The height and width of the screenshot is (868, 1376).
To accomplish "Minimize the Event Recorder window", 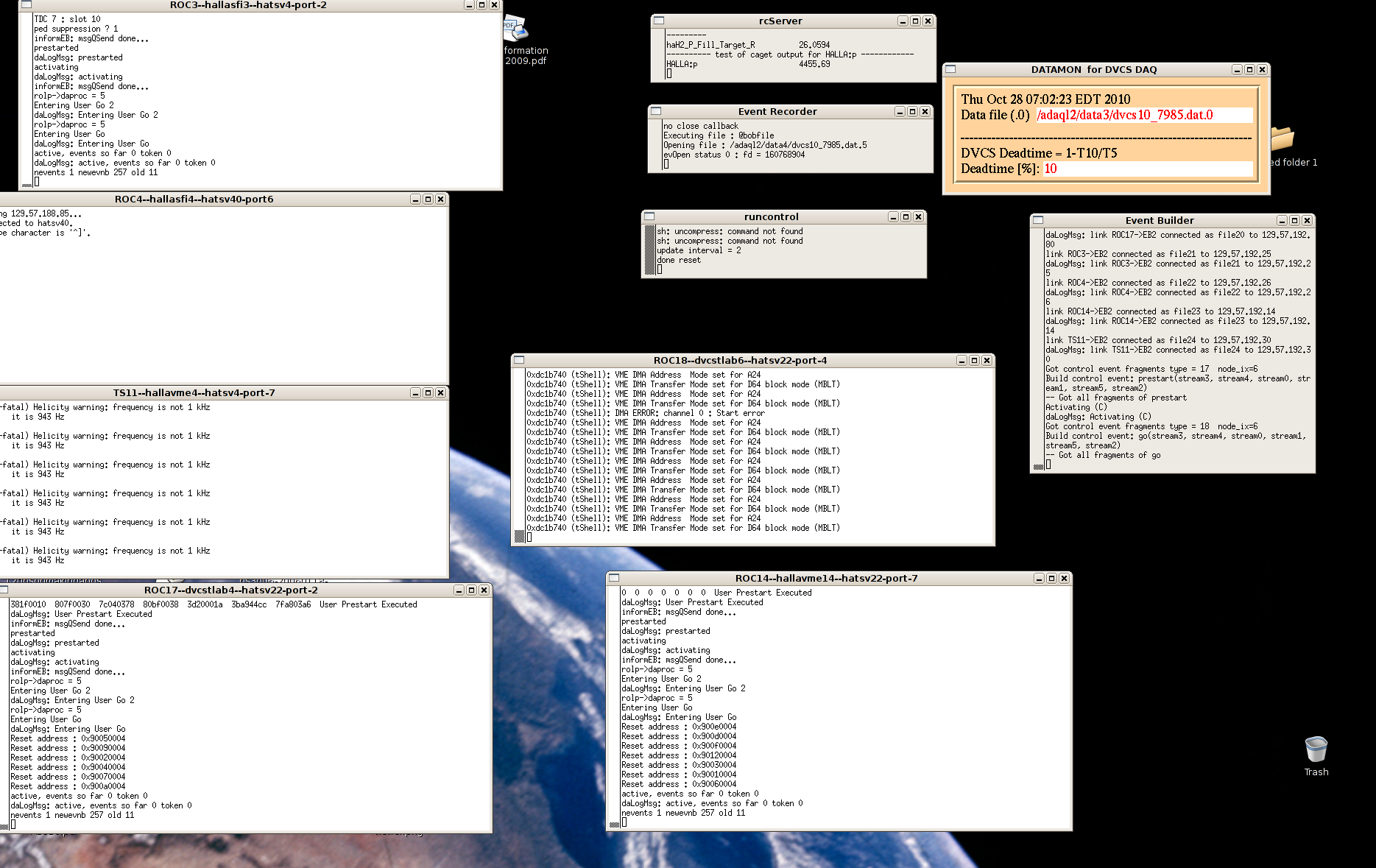I will (900, 112).
